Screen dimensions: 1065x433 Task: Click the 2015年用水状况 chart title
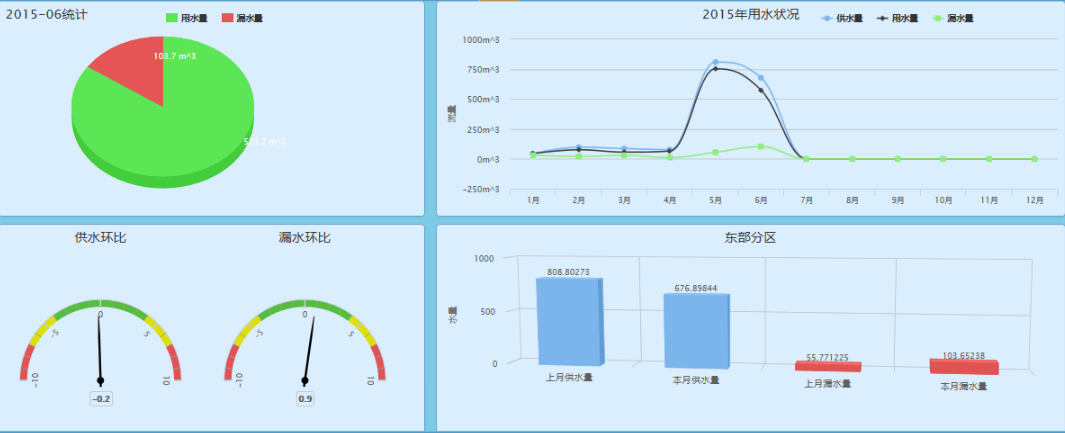point(750,15)
